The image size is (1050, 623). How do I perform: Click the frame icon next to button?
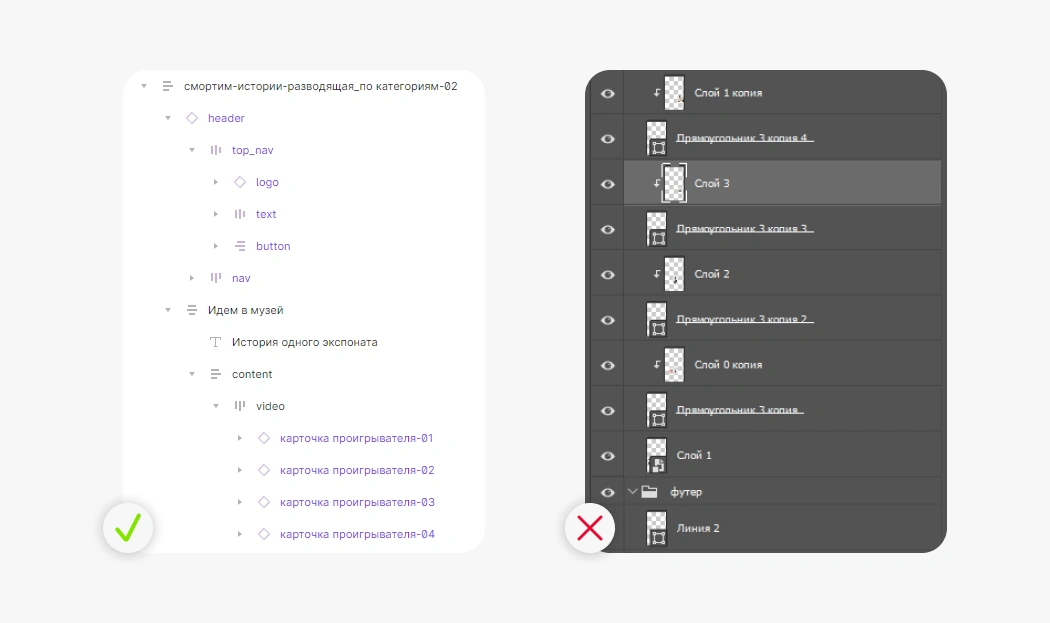240,246
